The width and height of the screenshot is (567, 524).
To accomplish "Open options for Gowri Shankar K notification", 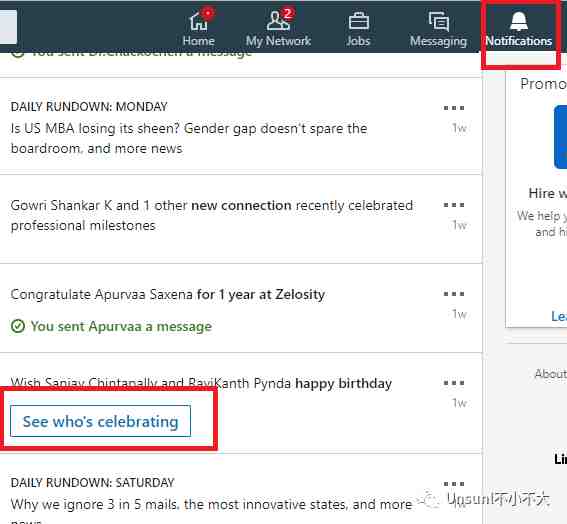I will coord(454,205).
